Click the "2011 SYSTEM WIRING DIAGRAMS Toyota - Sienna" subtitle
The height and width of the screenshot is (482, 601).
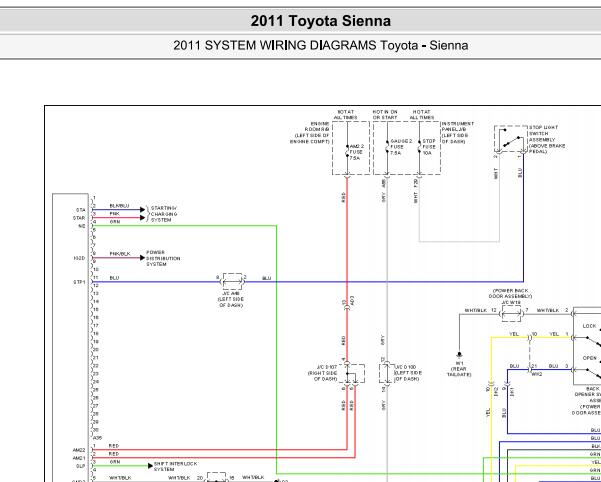click(320, 46)
